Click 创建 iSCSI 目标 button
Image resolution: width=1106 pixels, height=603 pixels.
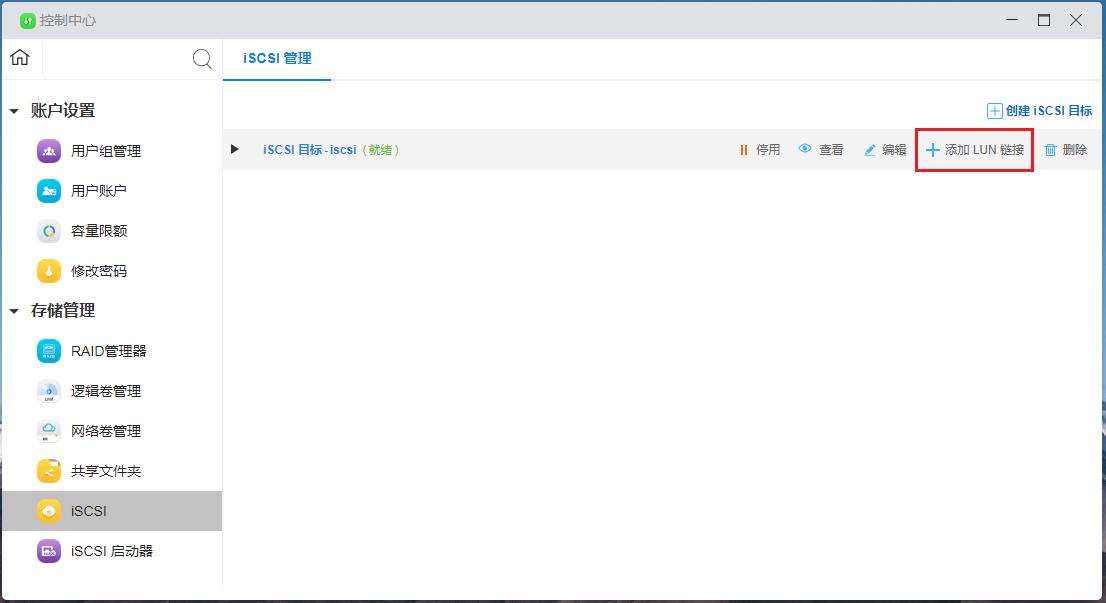(x=1039, y=111)
